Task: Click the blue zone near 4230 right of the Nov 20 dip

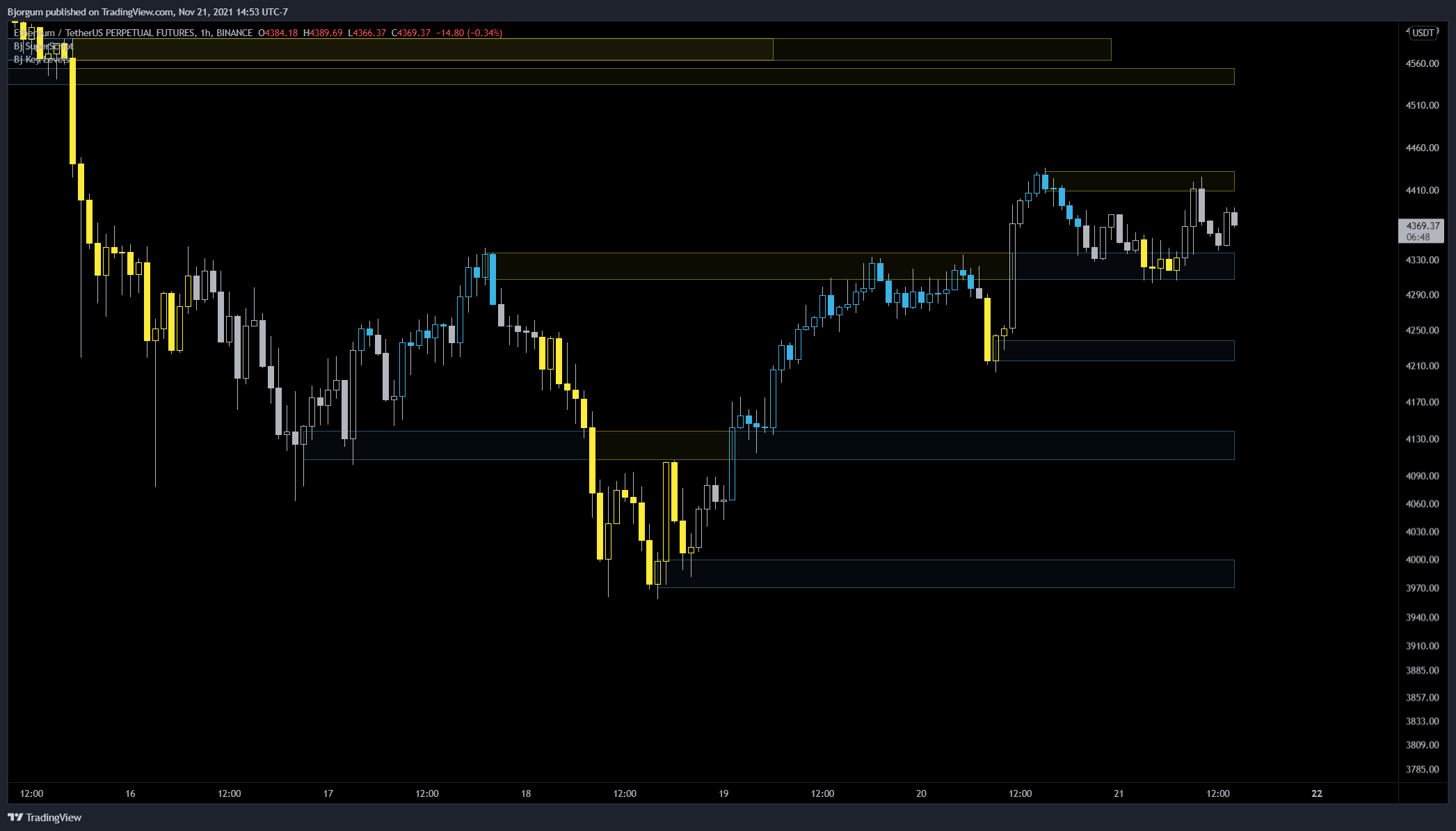Action: 1116,351
